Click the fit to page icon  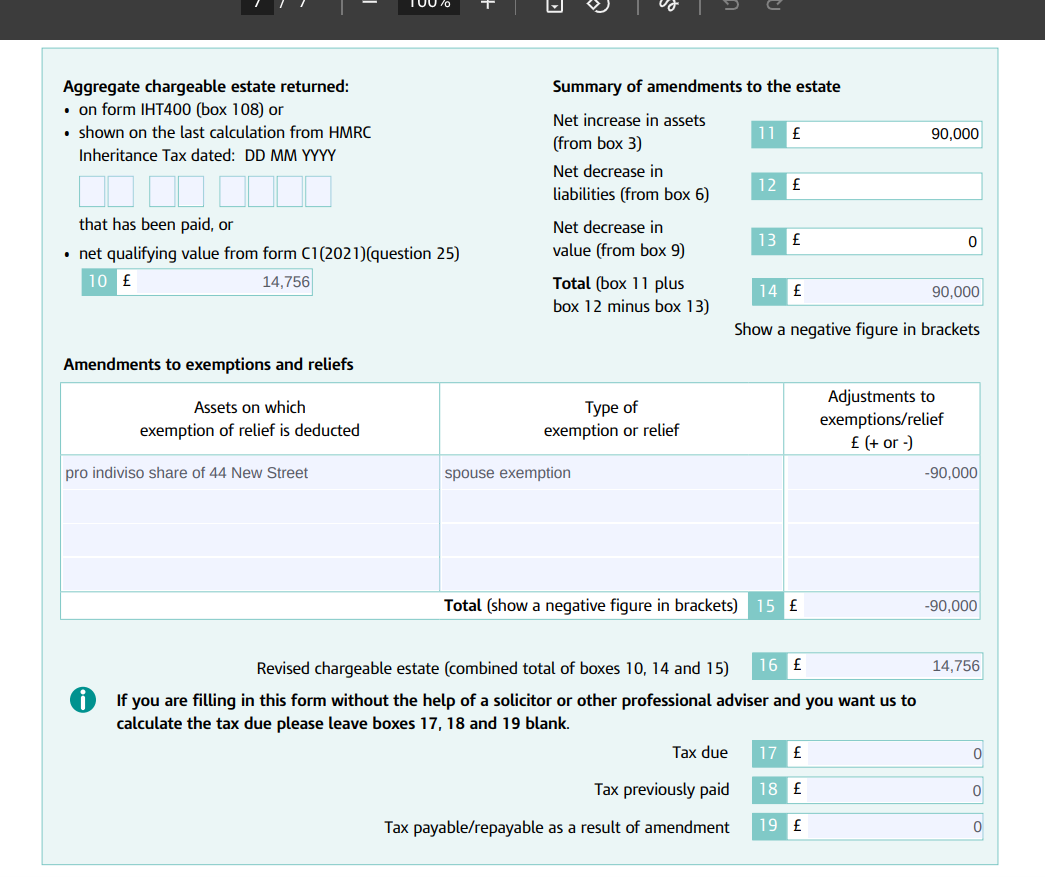click(x=554, y=6)
